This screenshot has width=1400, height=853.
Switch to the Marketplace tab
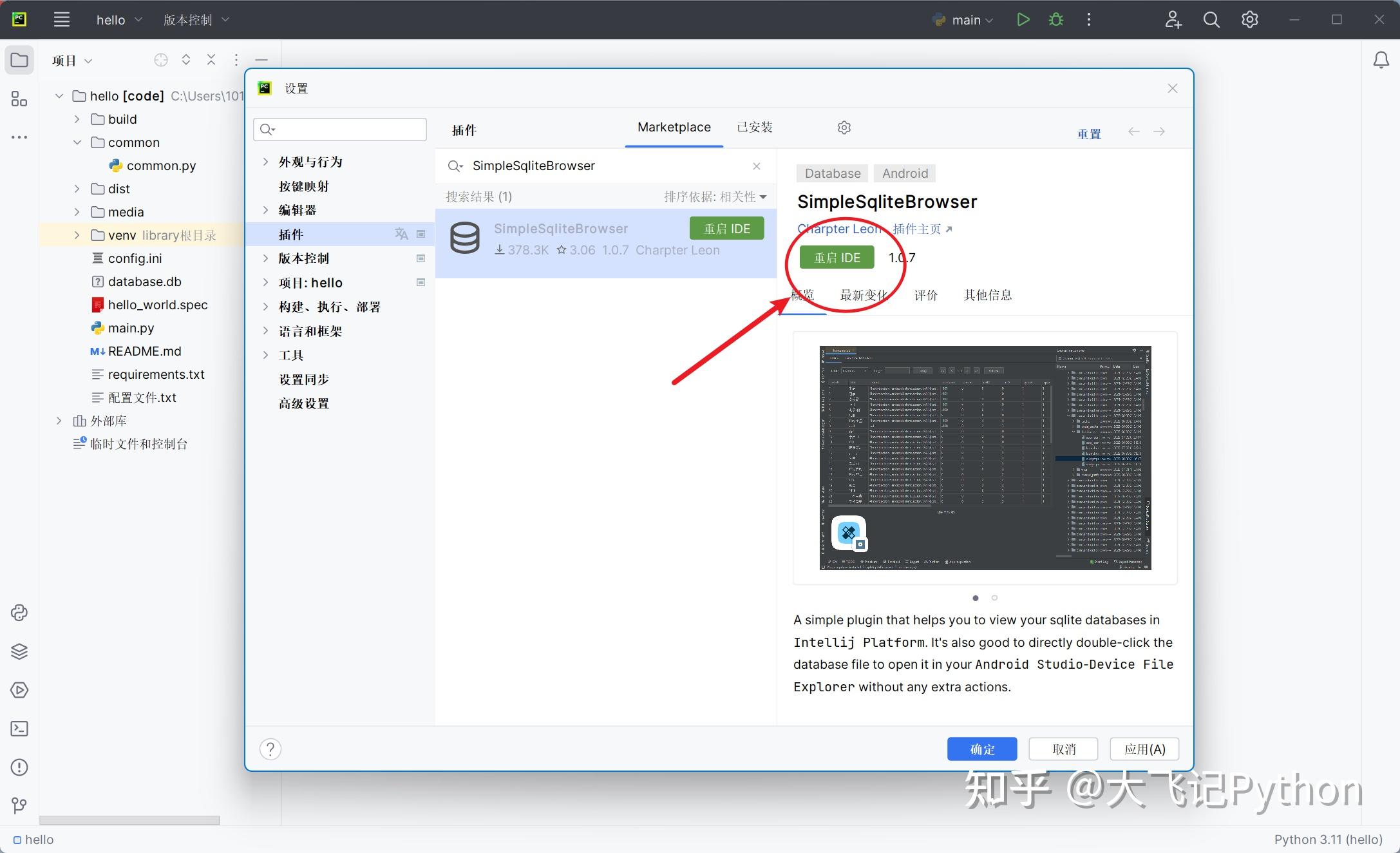pos(674,127)
